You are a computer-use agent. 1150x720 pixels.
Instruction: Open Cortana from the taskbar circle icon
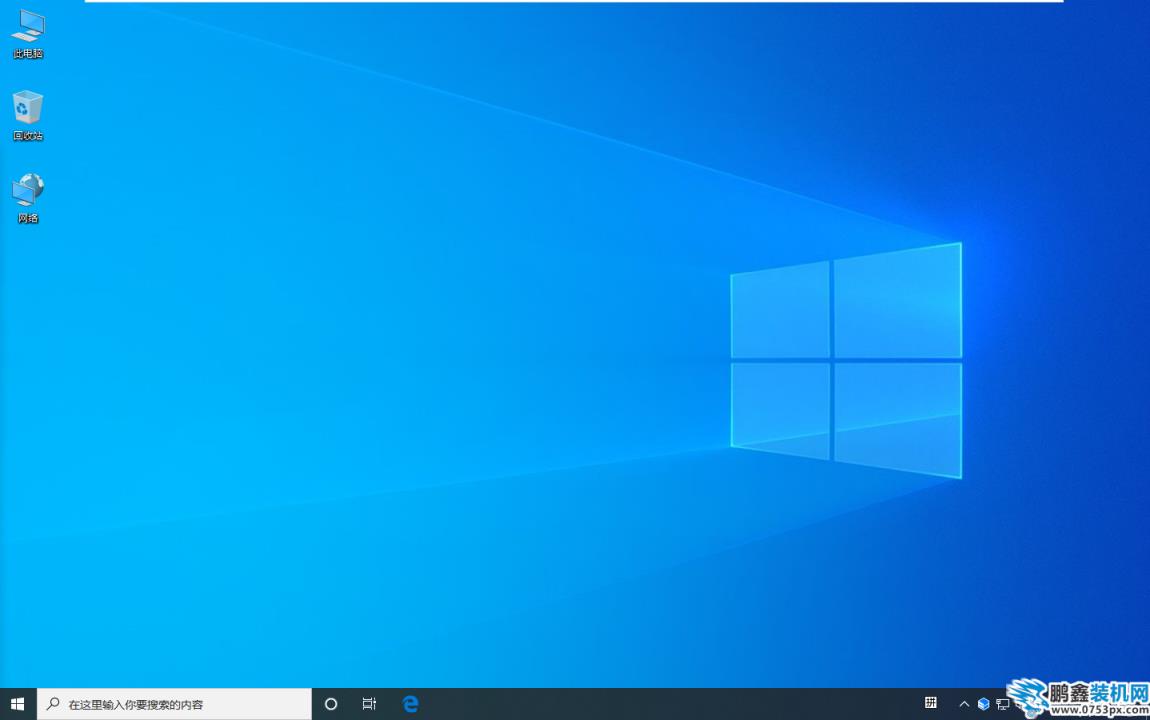(331, 704)
